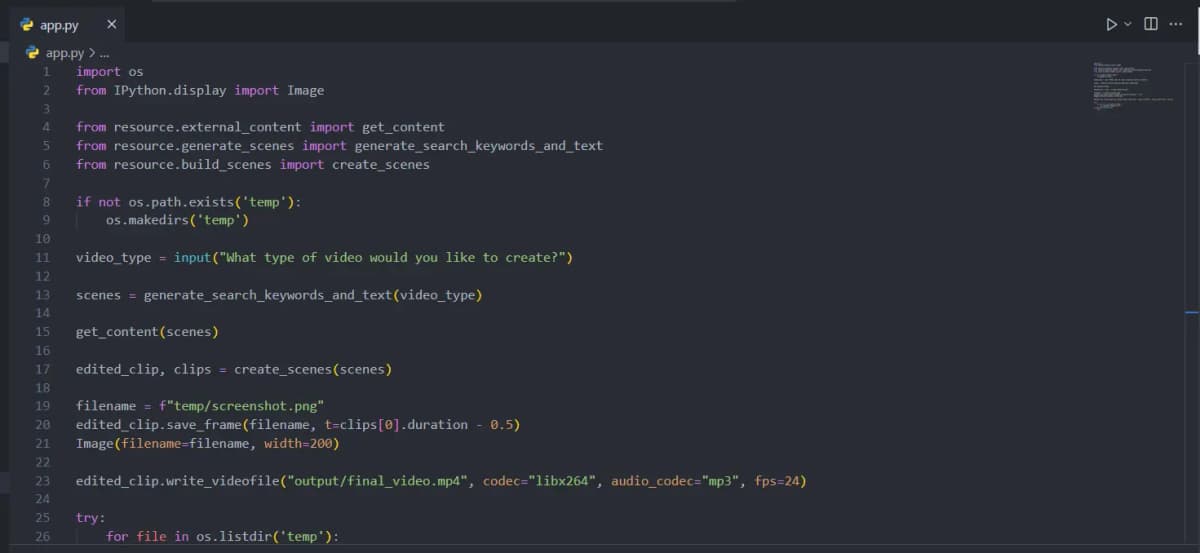Screen dimensions: 1200x553
Task: Run the Python file with the play icon
Action: pyautogui.click(x=1111, y=24)
